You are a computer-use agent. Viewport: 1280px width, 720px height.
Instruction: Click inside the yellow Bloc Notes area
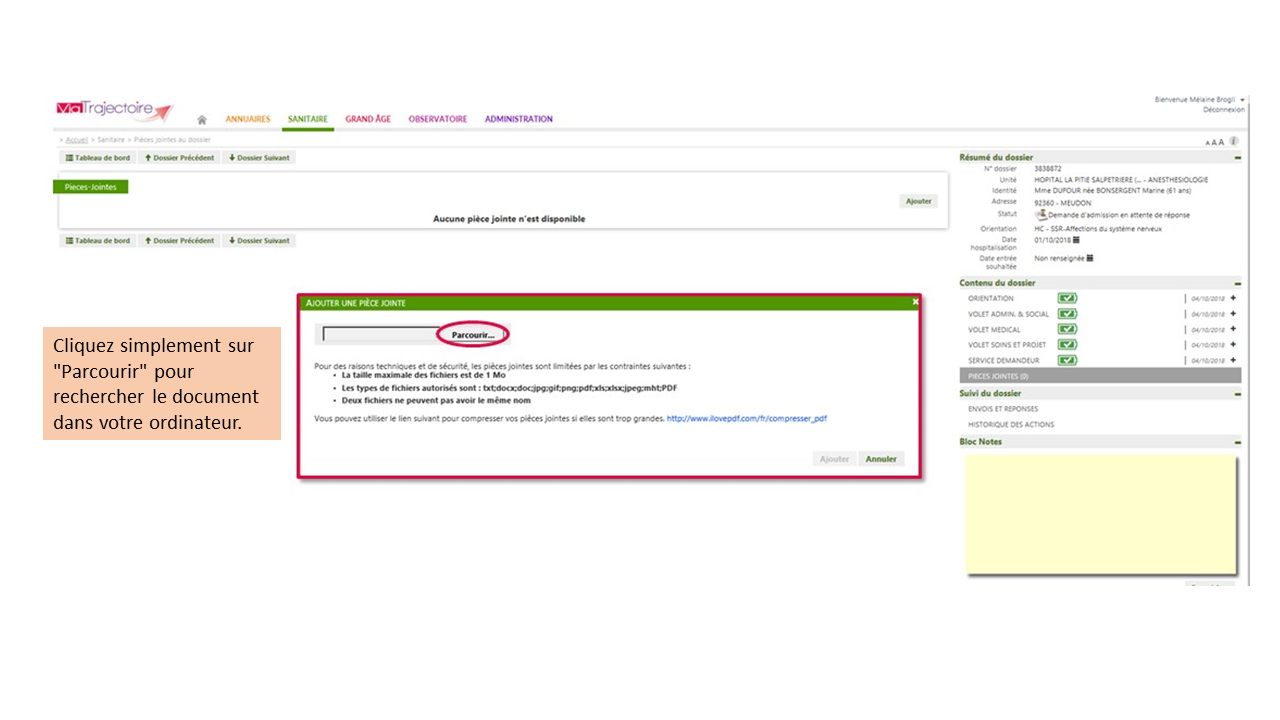[x=1099, y=515]
